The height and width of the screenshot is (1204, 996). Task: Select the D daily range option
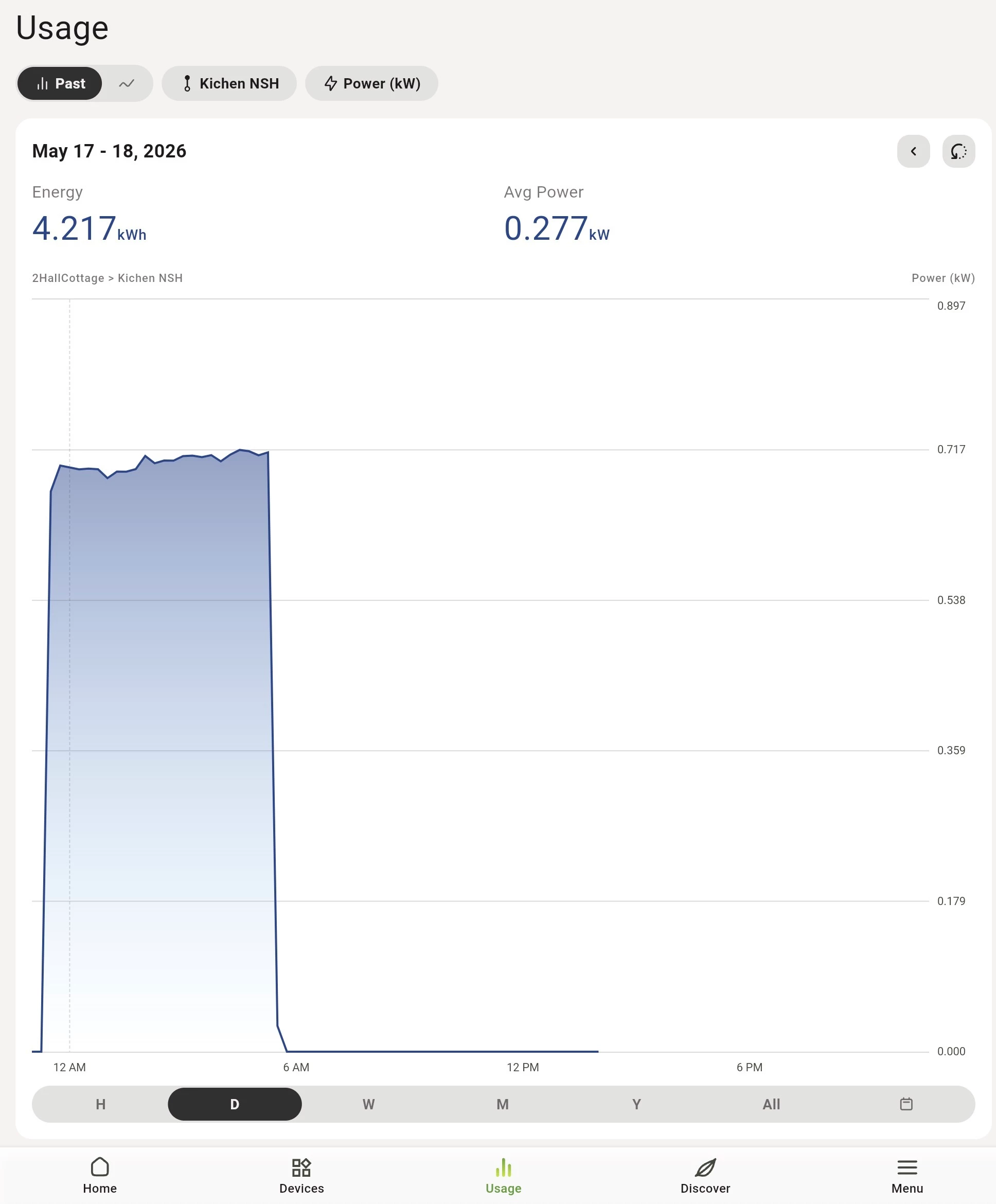click(x=235, y=1104)
